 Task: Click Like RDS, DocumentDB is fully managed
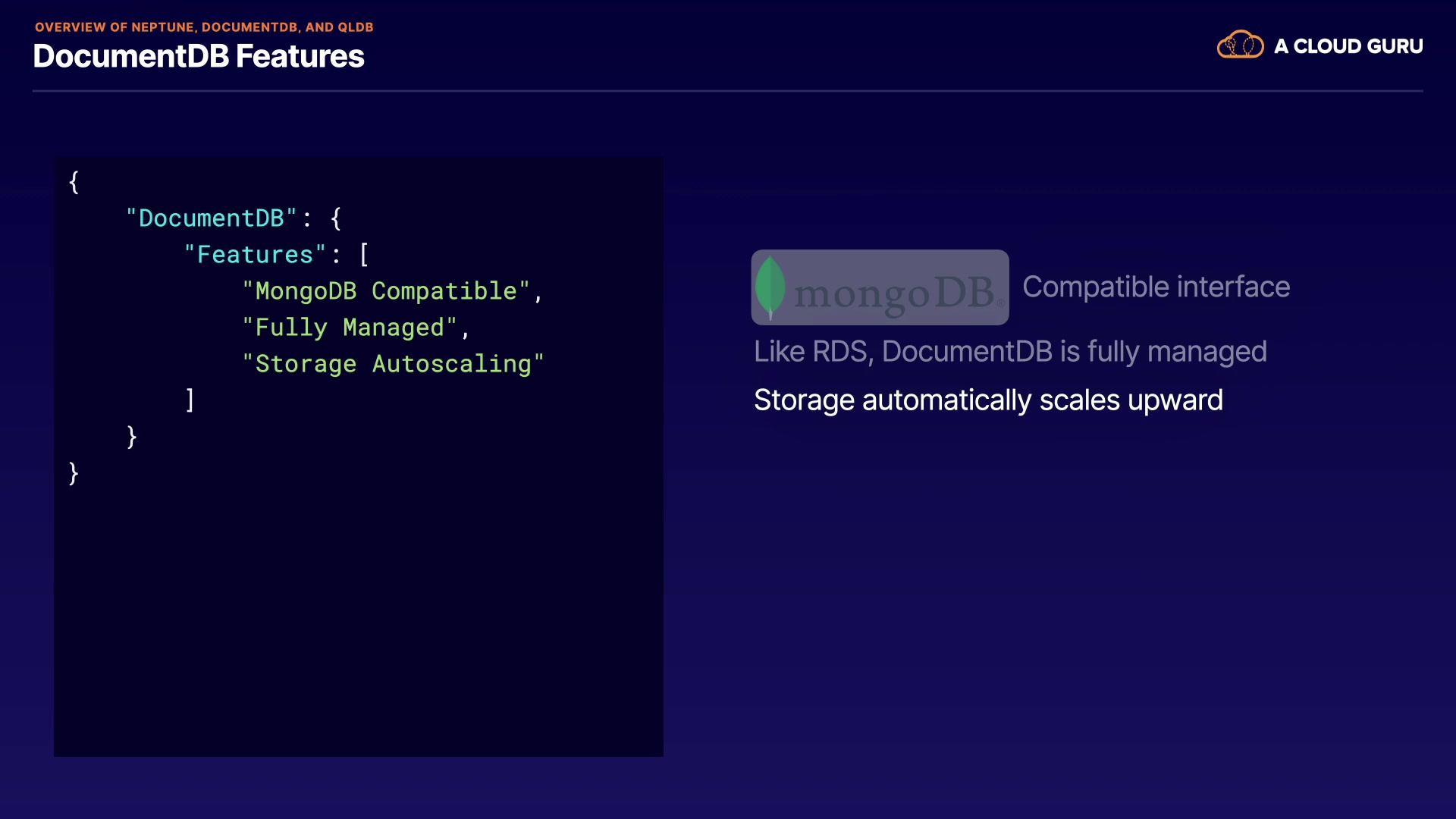[x=1010, y=352]
